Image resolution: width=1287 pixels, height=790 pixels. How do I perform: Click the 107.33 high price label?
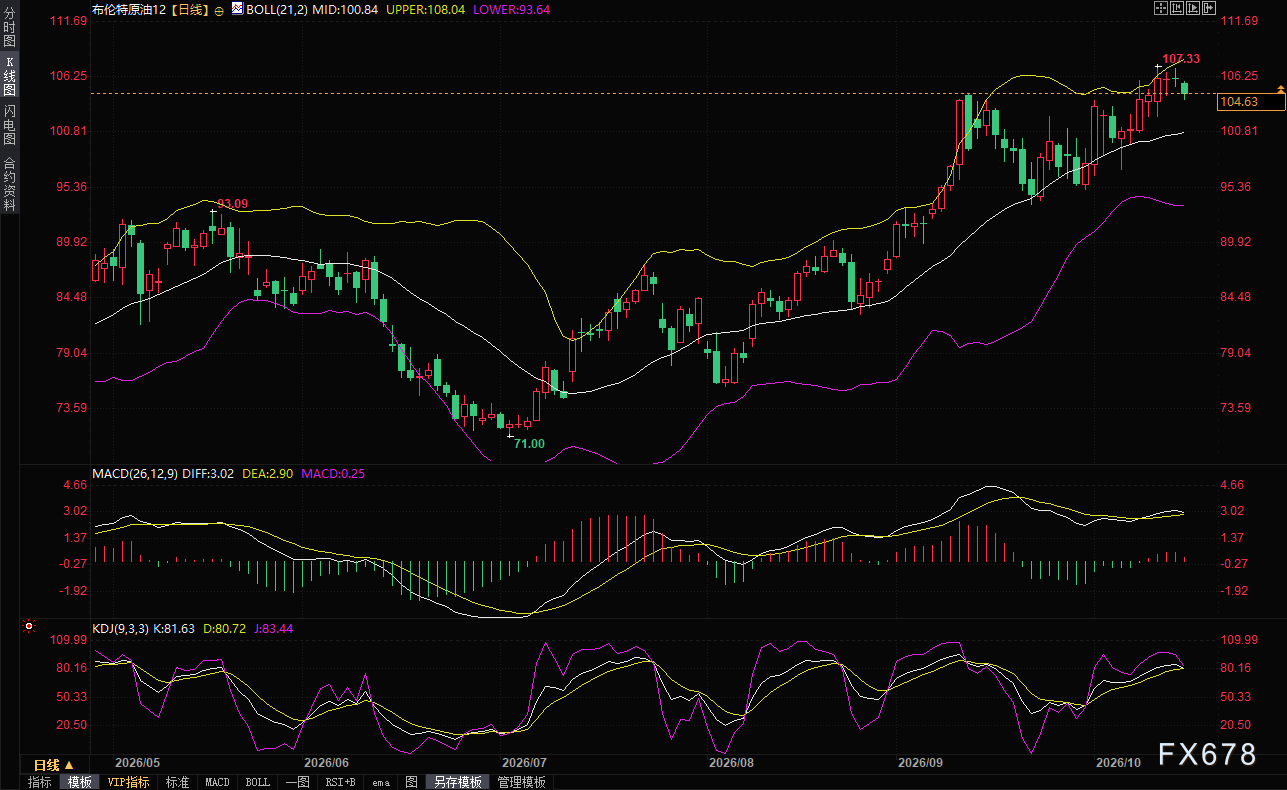coord(1181,60)
